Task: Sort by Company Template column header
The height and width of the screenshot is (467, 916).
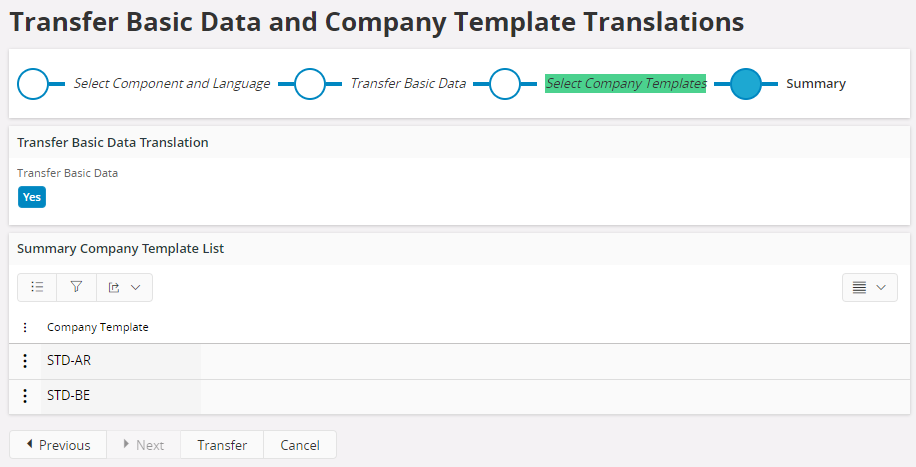Action: (98, 327)
